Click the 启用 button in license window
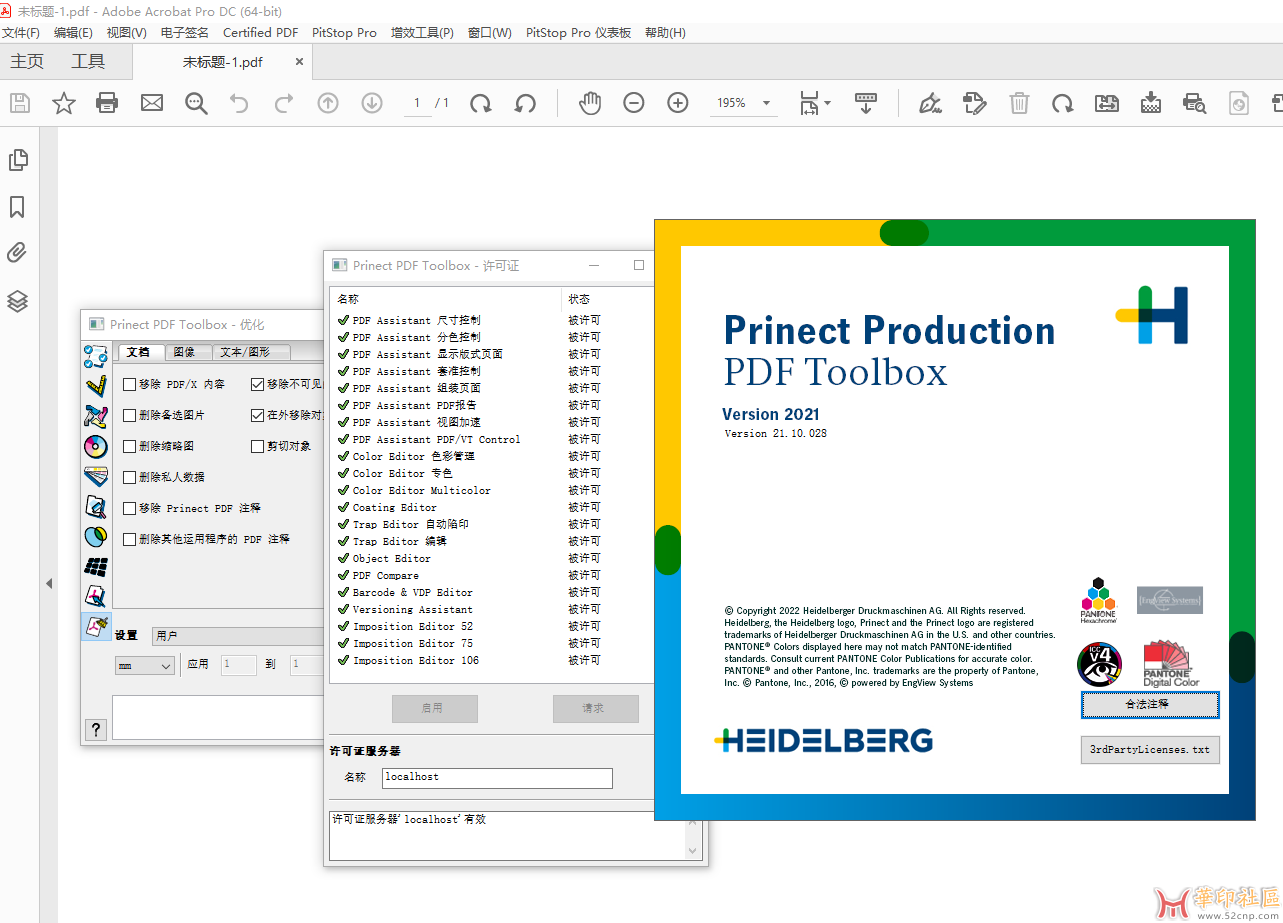The width and height of the screenshot is (1283, 923). pyautogui.click(x=434, y=708)
